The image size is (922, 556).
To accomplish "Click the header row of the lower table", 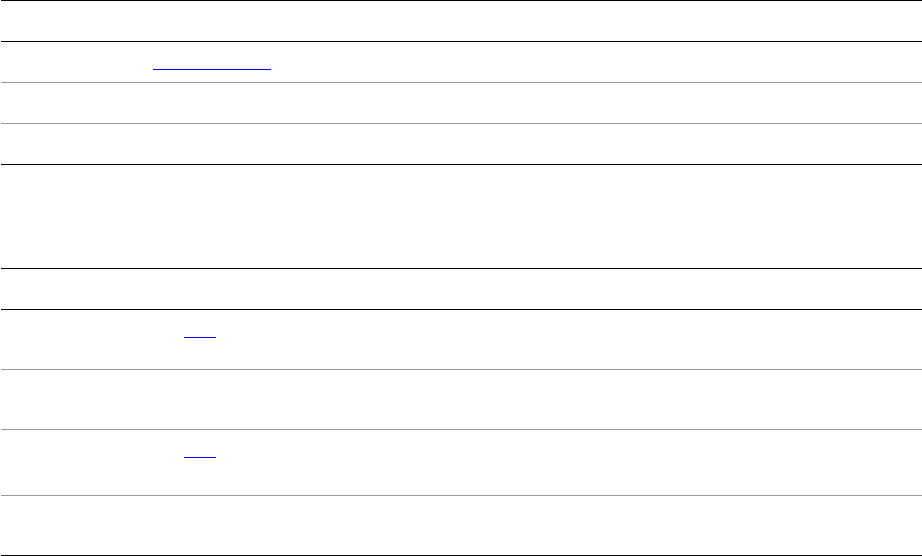I will point(460,289).
